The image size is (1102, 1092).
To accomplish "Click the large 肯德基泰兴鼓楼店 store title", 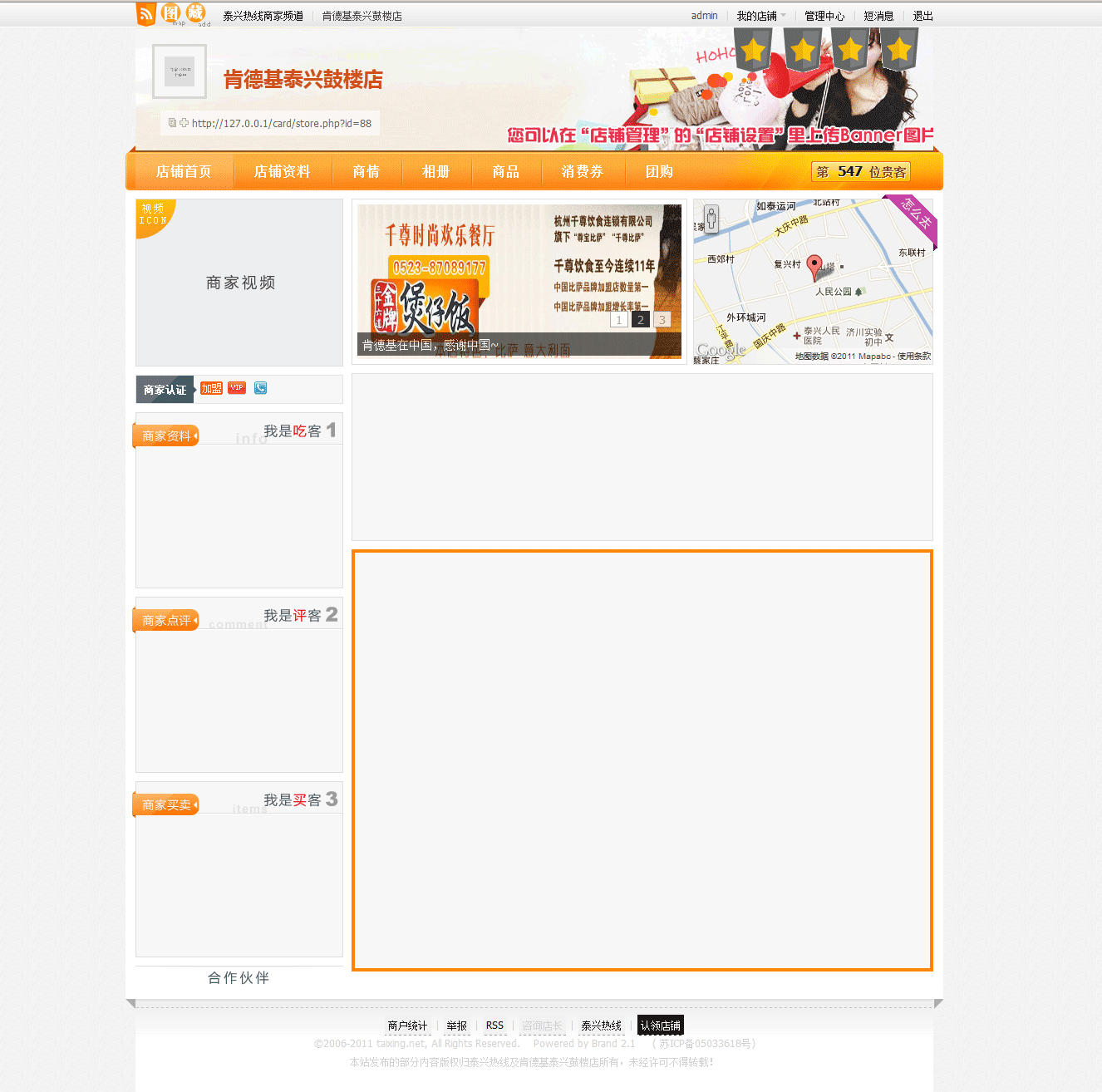I will pyautogui.click(x=303, y=80).
